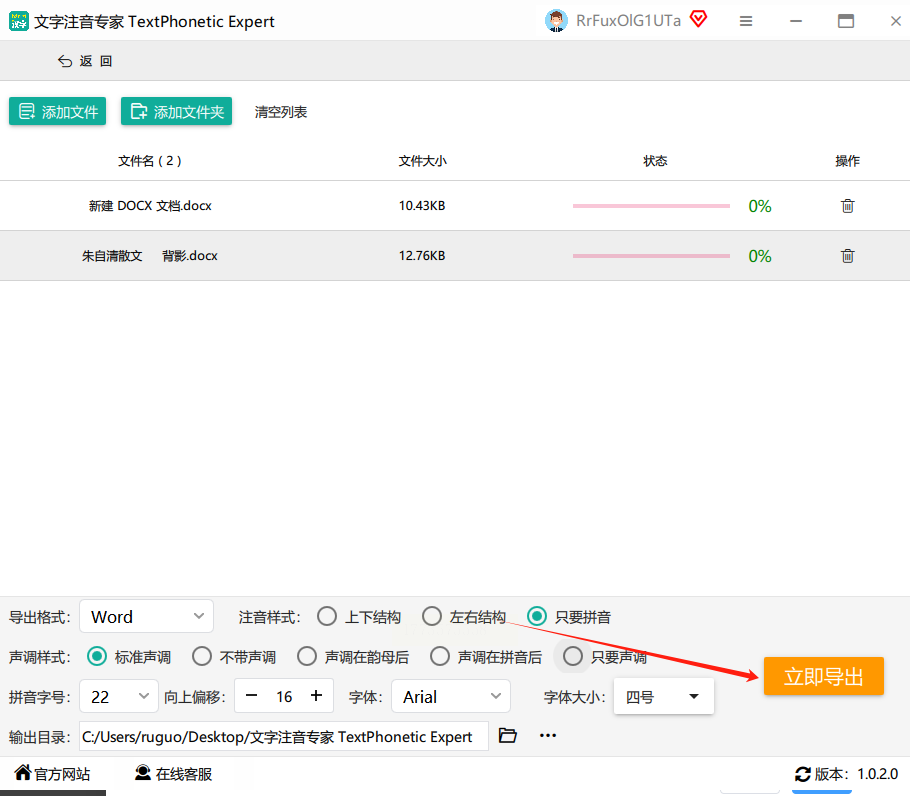Image resolution: width=910 pixels, height=796 pixels.
Task: Choose 声调在拼音后 tone style
Action: click(x=486, y=657)
